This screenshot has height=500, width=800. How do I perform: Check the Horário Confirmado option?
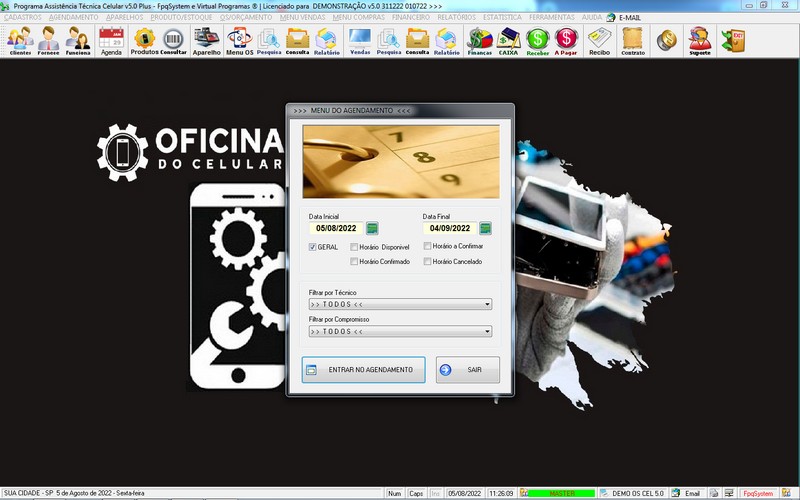354,261
